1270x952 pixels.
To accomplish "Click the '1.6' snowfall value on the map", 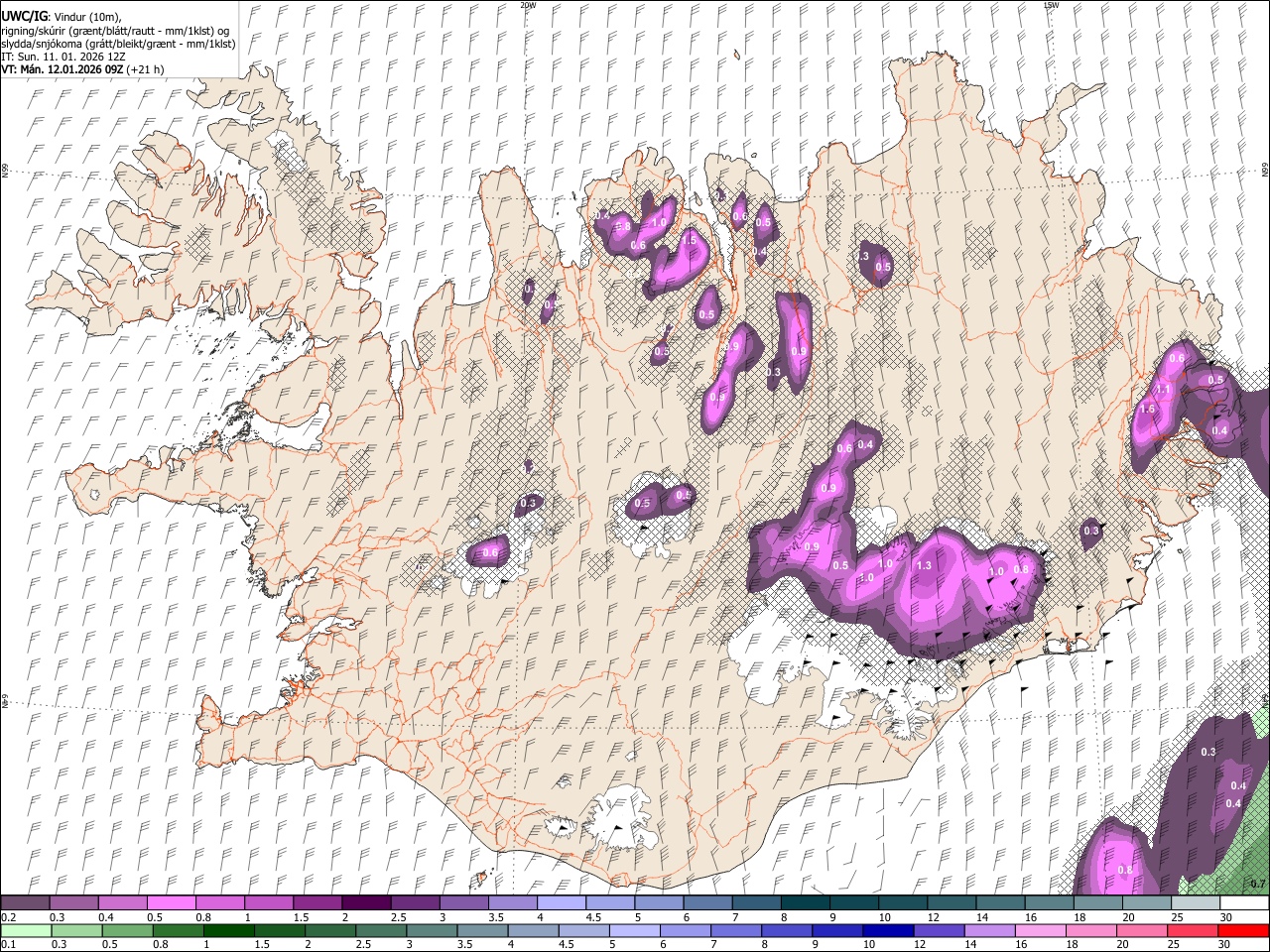I will pyautogui.click(x=1148, y=410).
